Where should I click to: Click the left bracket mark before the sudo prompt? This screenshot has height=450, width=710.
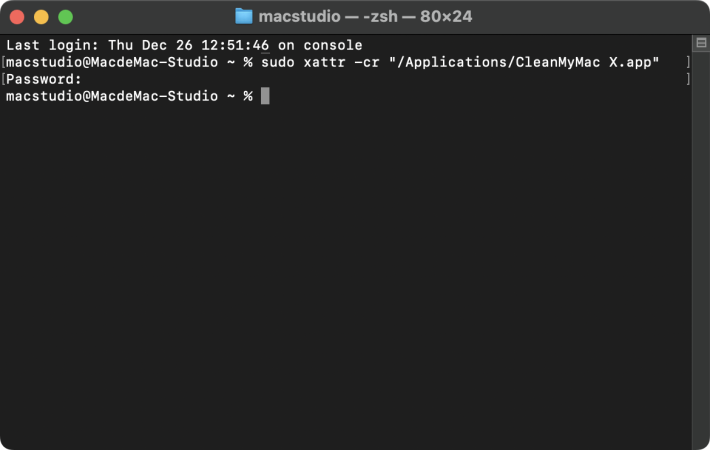click(3, 62)
